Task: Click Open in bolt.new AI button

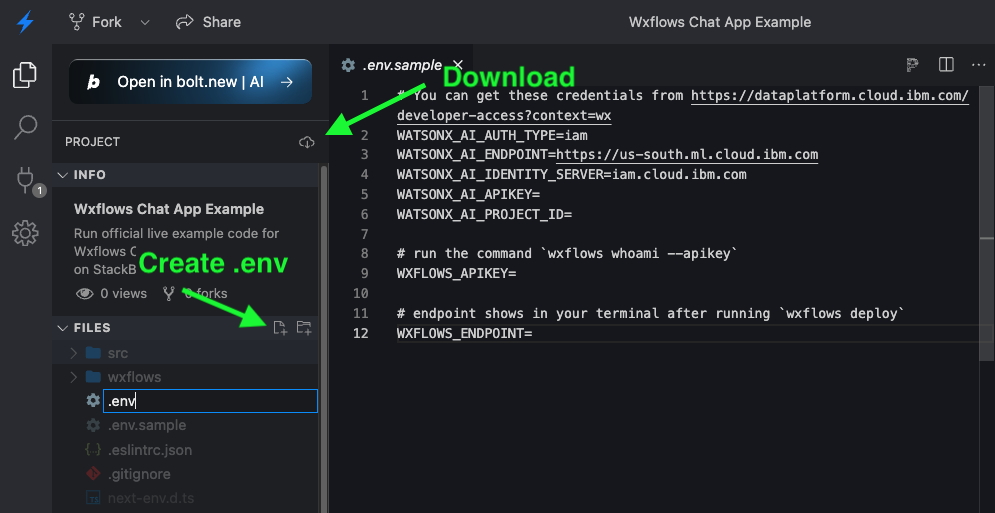Action: 190,82
